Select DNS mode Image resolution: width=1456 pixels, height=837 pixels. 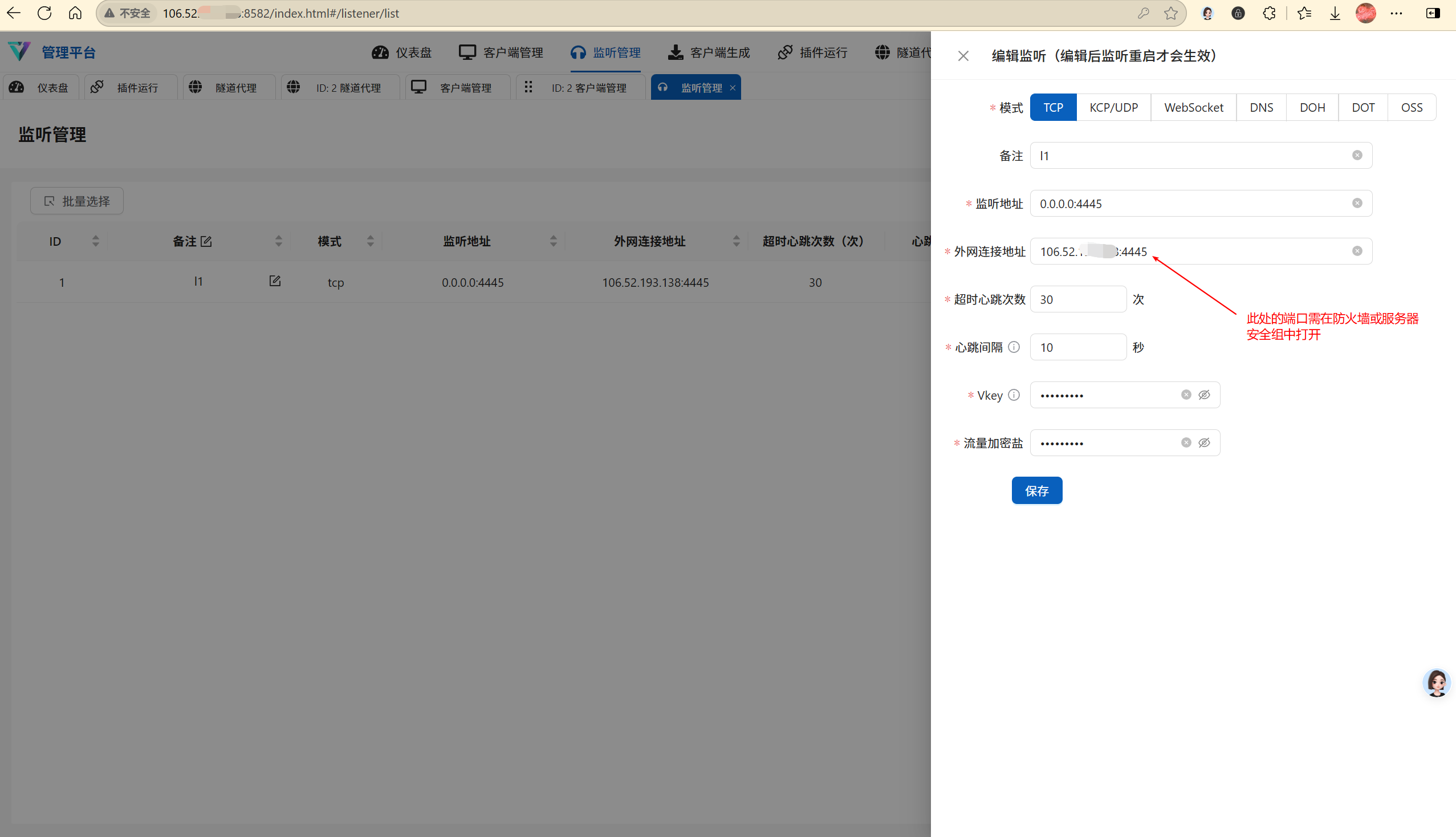(1261, 108)
